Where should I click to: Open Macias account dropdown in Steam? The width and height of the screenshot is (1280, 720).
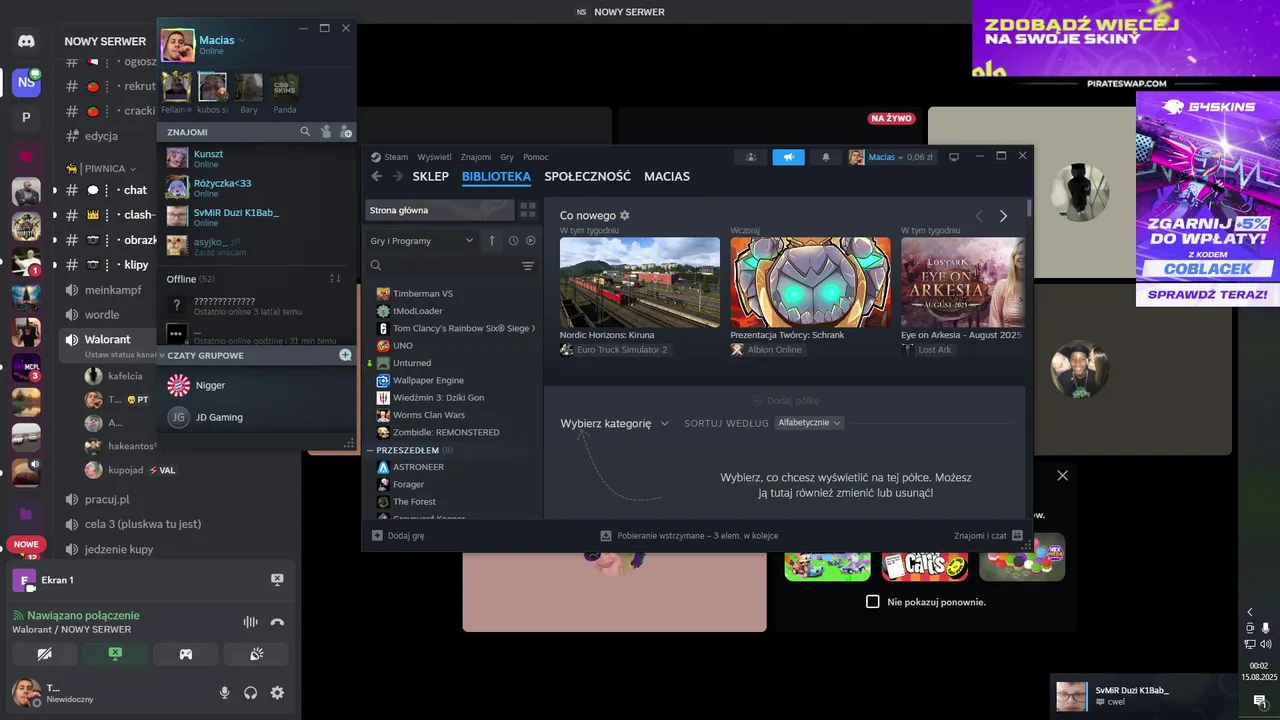click(890, 157)
